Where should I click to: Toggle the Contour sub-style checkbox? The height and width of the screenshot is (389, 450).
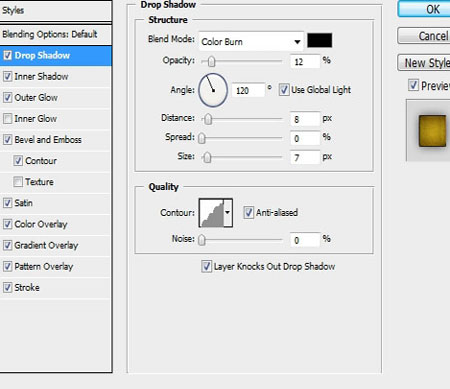tap(18, 160)
